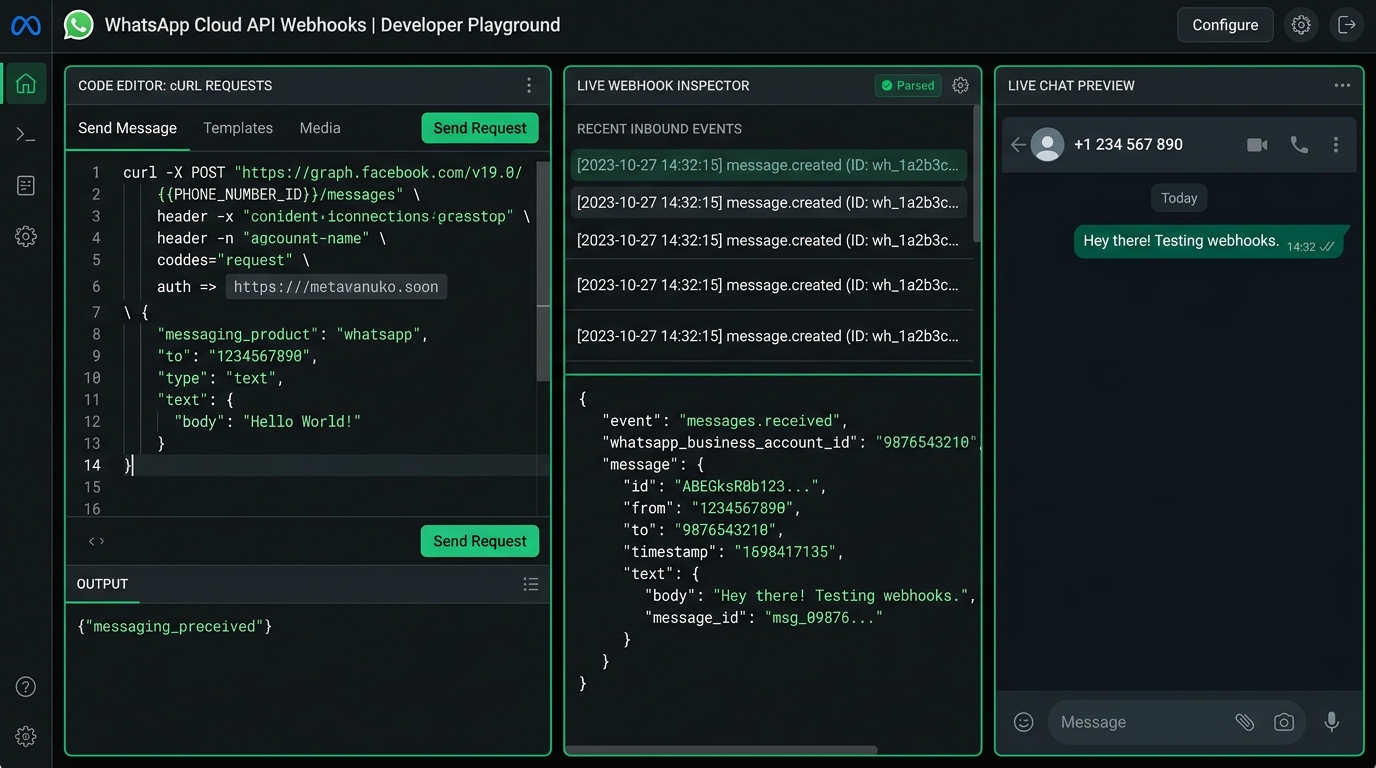The width and height of the screenshot is (1376, 768).
Task: Open the camera from the message bar
Action: point(1284,722)
